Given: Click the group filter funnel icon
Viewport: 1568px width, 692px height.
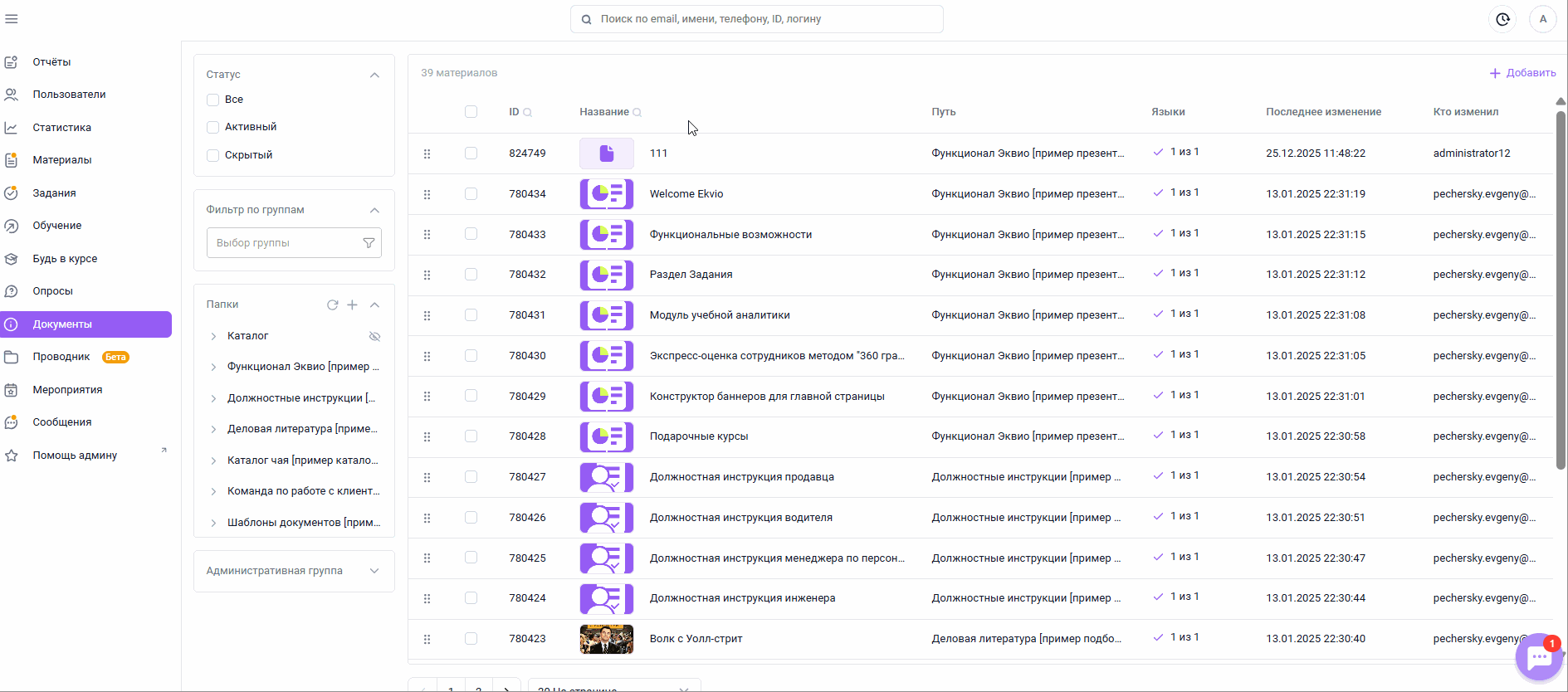Looking at the screenshot, I should tap(369, 243).
